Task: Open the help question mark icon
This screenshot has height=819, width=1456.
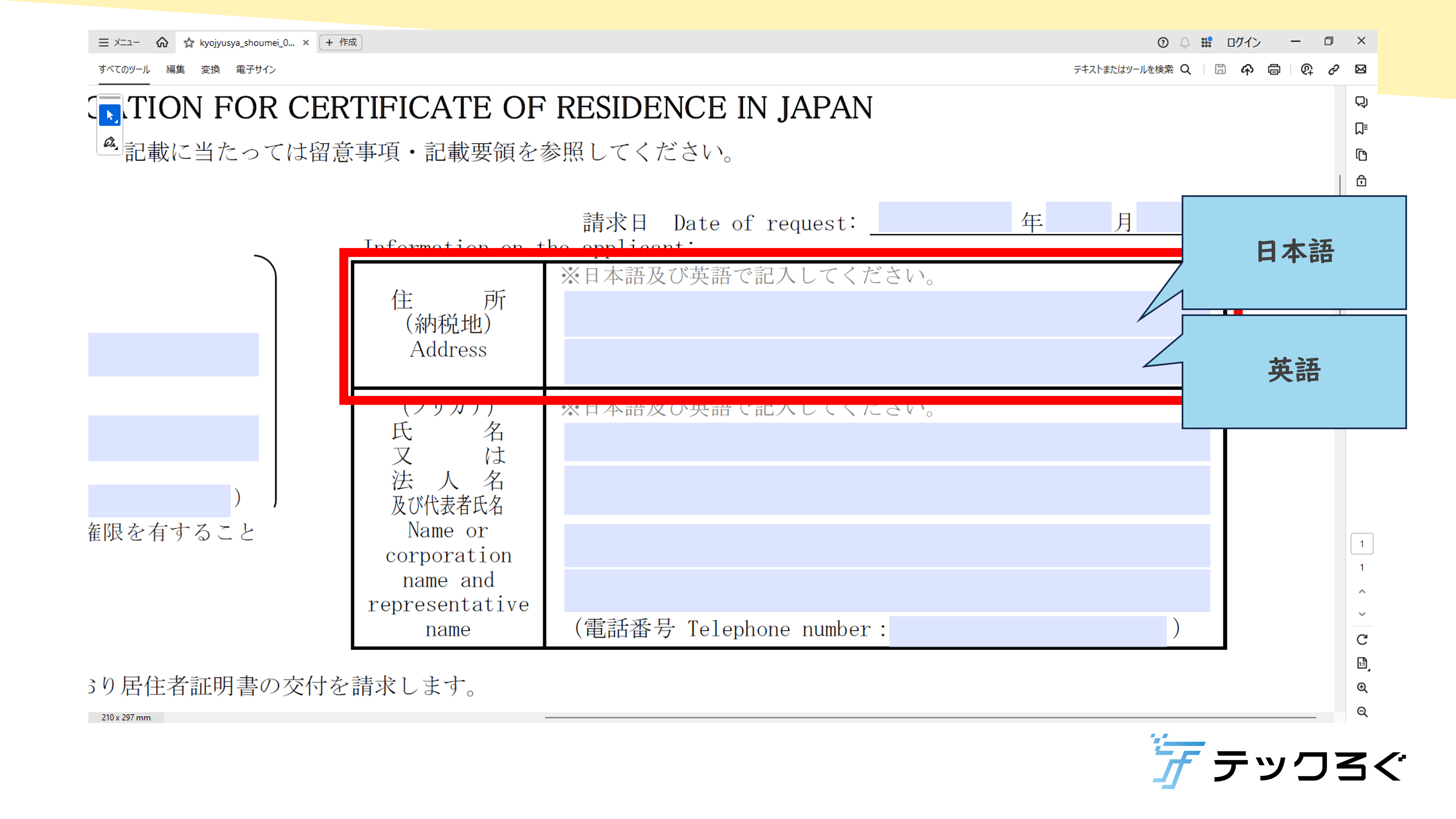Action: (1163, 42)
